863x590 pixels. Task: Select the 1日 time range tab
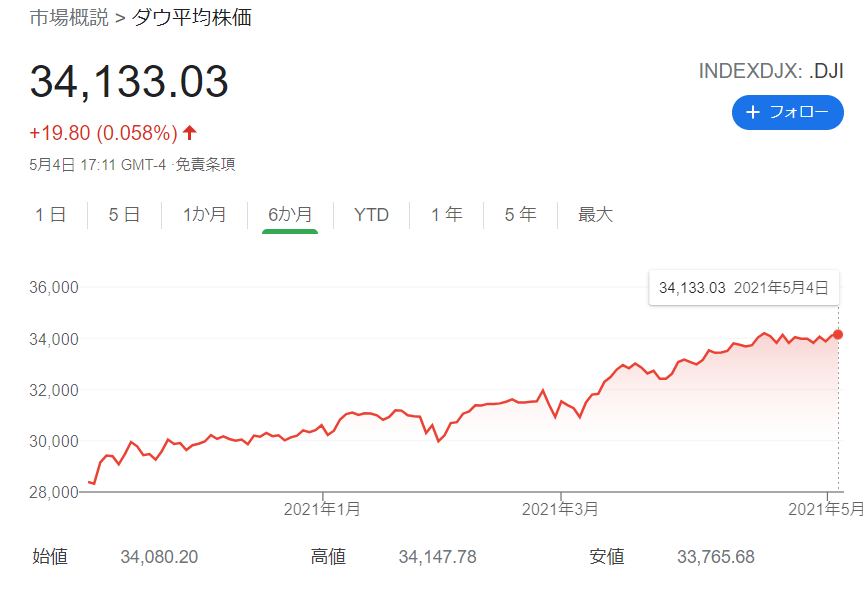click(50, 214)
